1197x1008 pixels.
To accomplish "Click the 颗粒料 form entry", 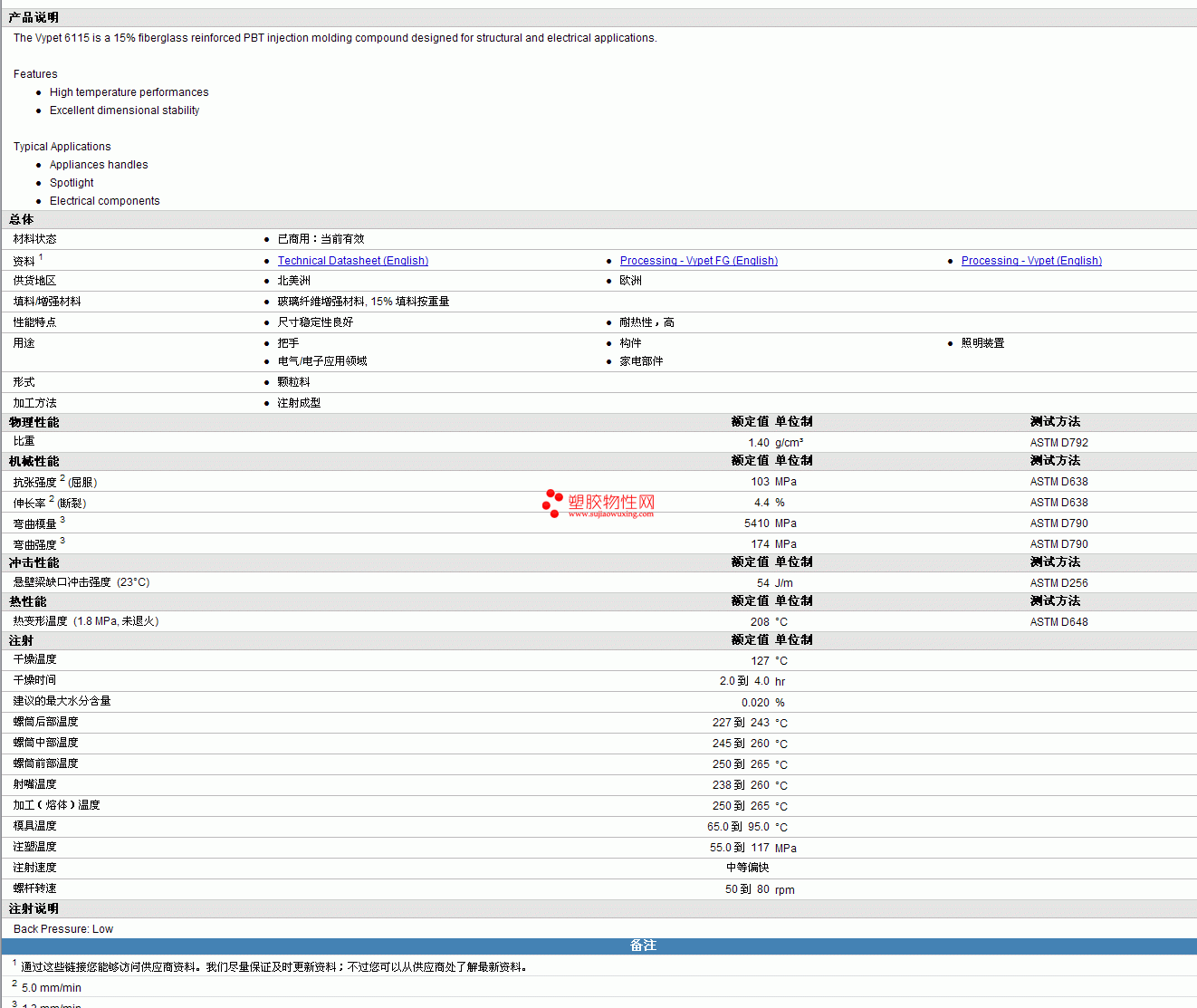I will pyautogui.click(x=294, y=382).
